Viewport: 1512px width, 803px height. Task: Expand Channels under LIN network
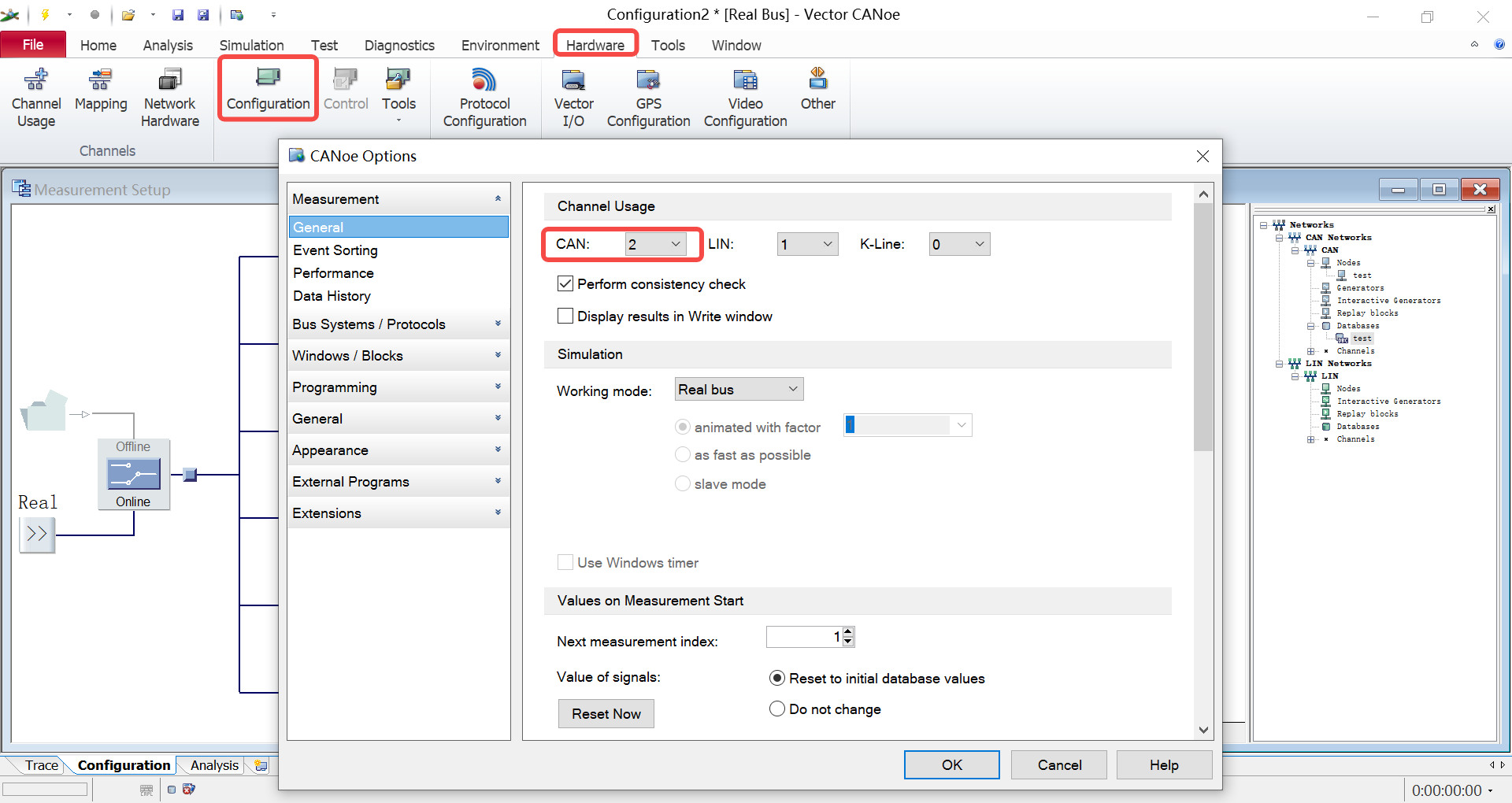1310,439
